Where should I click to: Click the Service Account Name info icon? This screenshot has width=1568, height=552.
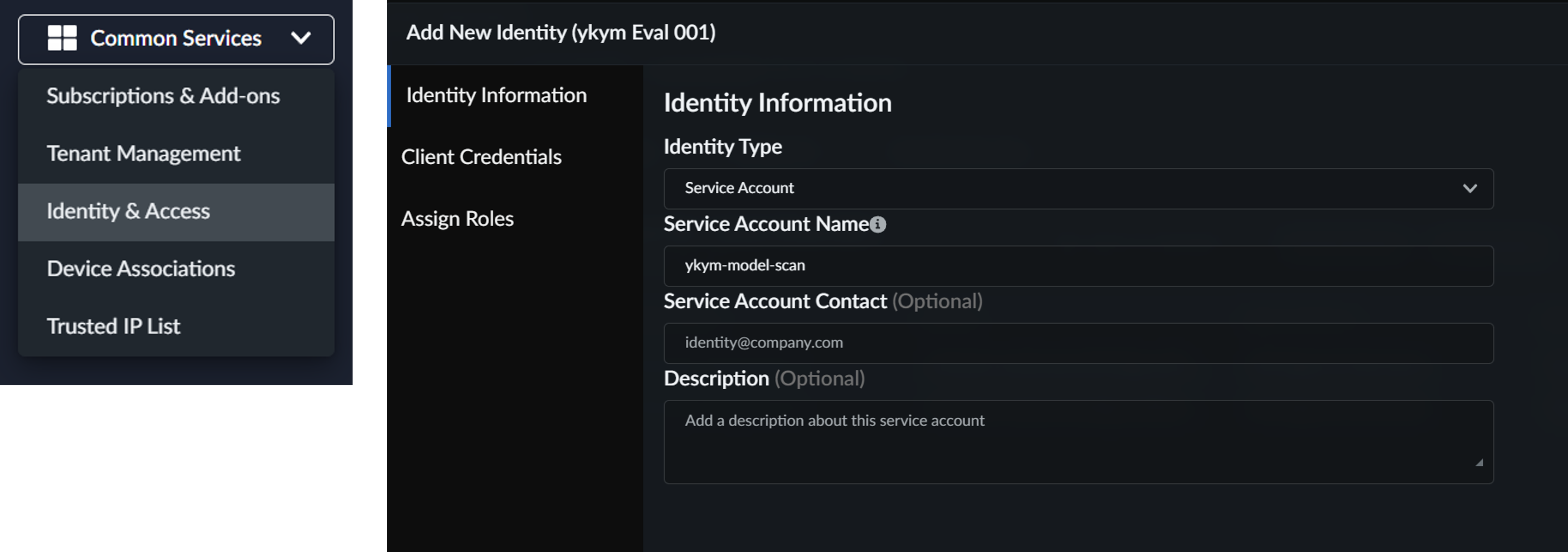click(878, 225)
